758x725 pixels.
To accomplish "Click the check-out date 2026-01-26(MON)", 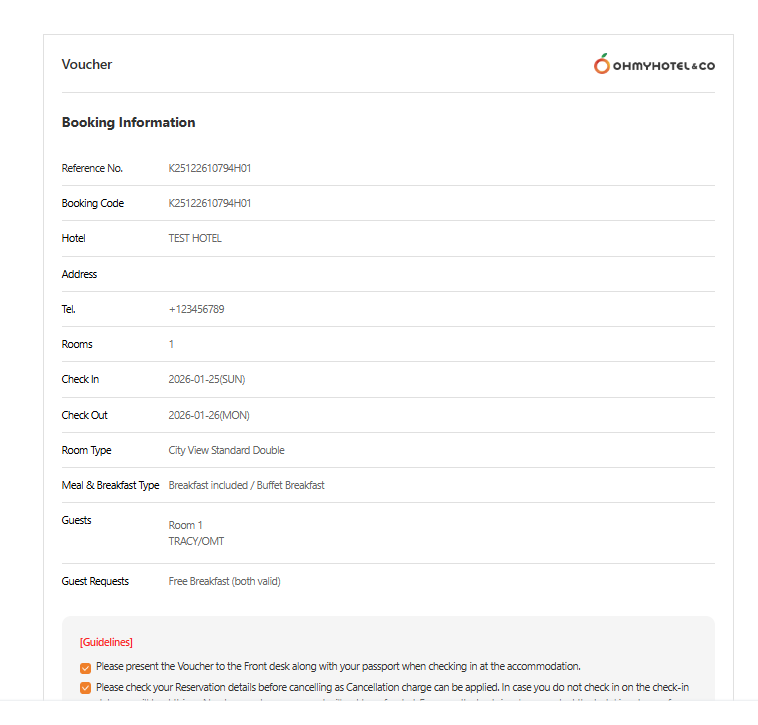I will click(208, 415).
